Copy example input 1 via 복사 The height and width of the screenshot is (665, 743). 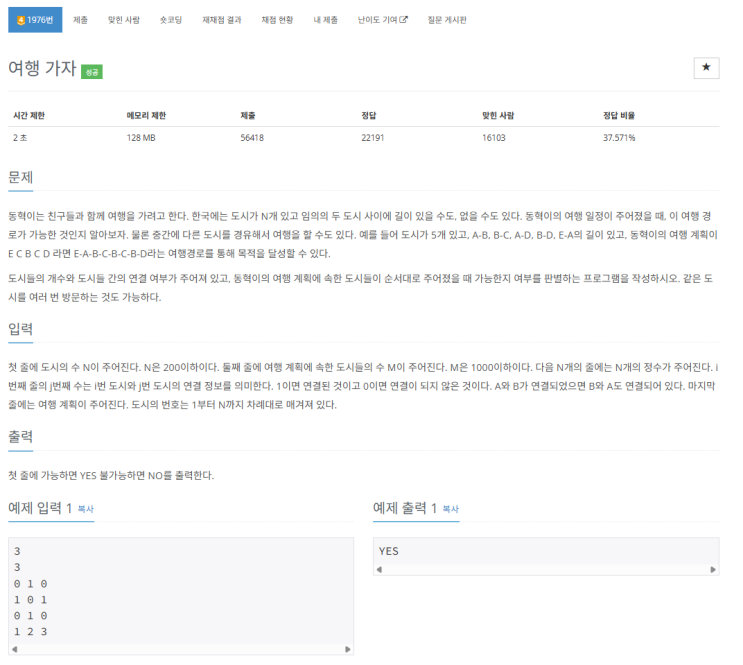(86, 509)
